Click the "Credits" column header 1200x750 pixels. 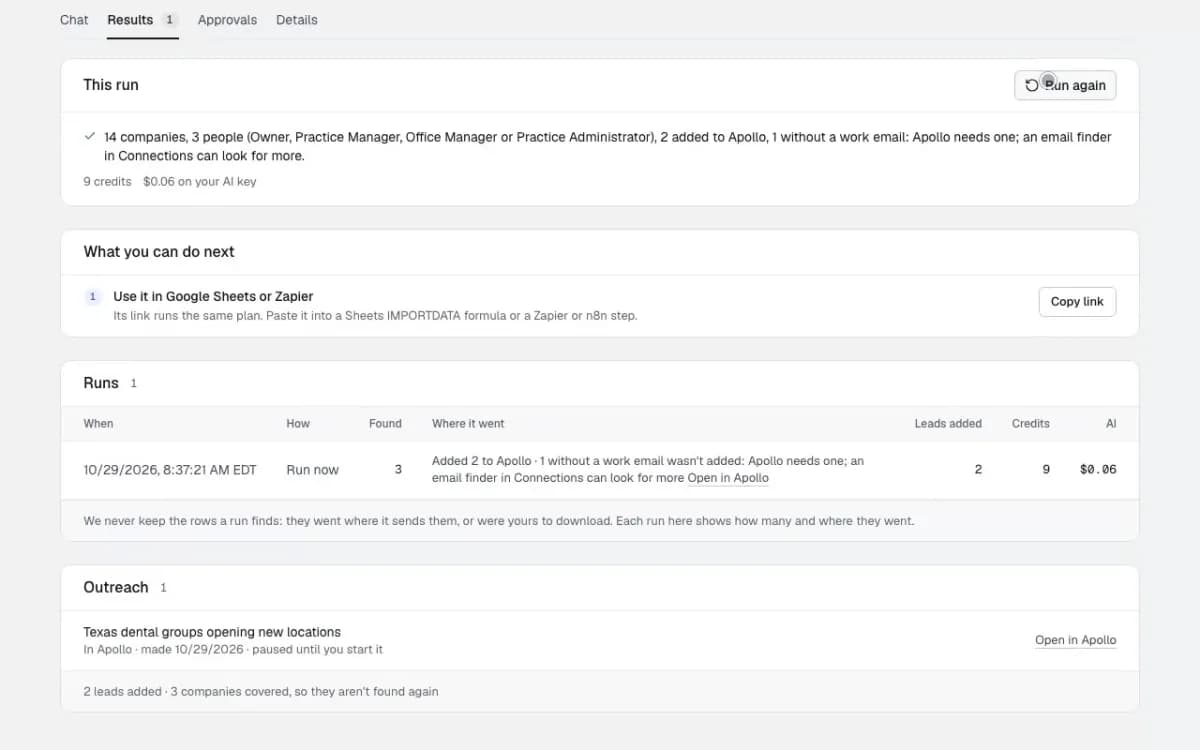click(1030, 424)
